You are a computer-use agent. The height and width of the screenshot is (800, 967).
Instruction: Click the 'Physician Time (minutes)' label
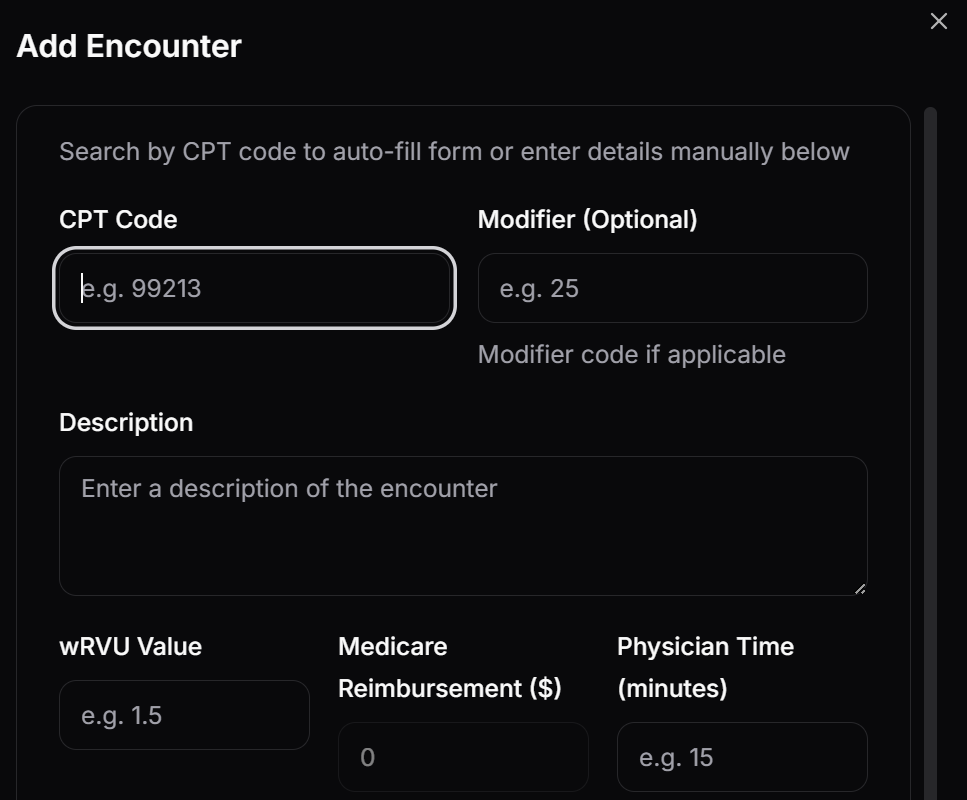pos(705,668)
